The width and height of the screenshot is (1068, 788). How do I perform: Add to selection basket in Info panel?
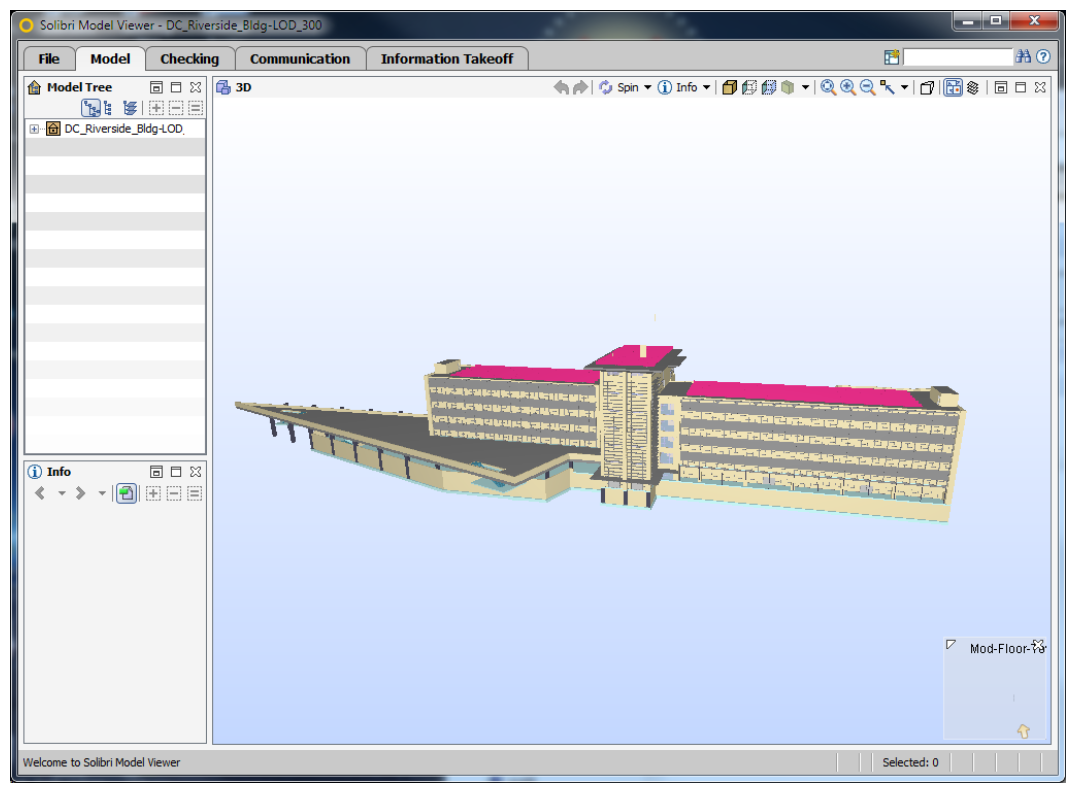(x=153, y=493)
